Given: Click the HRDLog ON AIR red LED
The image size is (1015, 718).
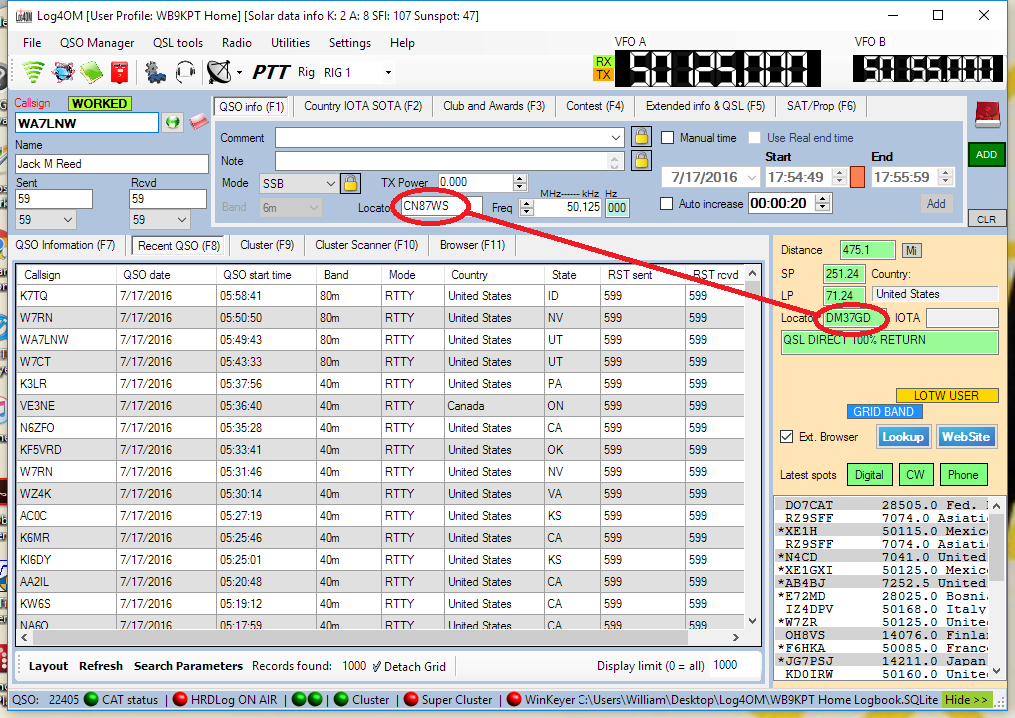Looking at the screenshot, I should pyautogui.click(x=181, y=699).
